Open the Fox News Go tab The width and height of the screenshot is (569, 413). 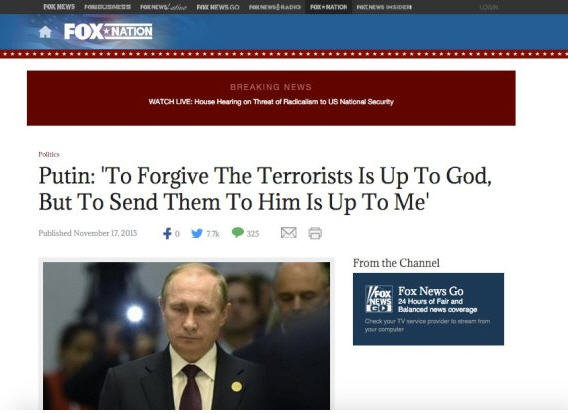218,7
